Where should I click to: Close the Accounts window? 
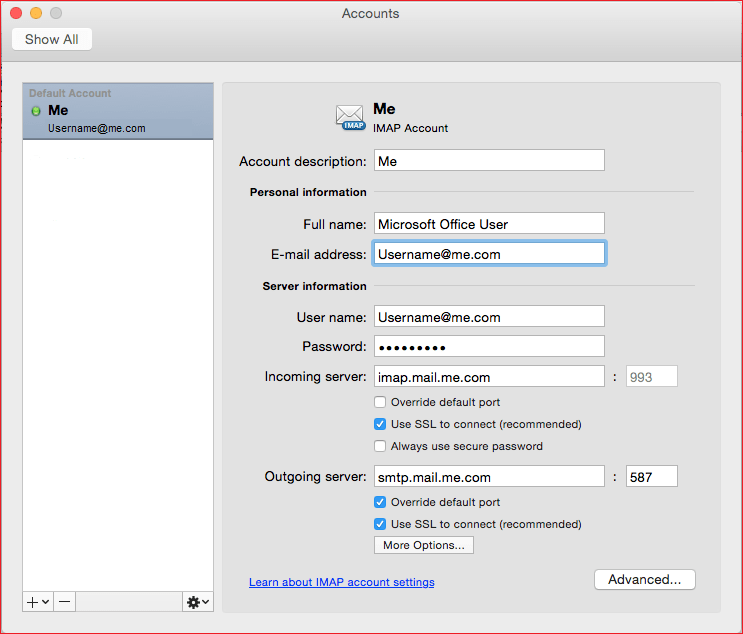click(x=16, y=13)
